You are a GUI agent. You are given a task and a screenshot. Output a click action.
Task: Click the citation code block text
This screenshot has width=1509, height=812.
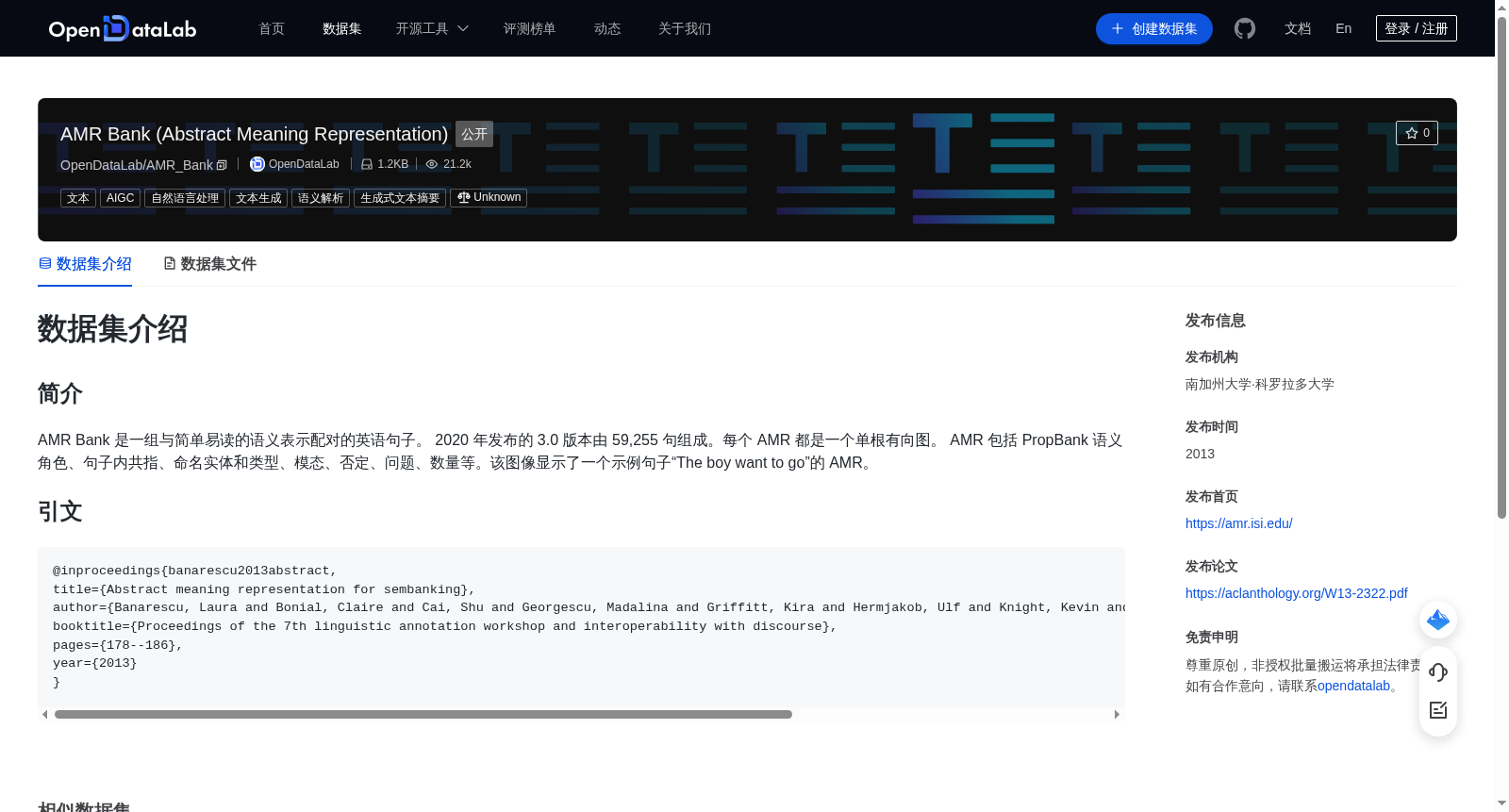(x=581, y=626)
